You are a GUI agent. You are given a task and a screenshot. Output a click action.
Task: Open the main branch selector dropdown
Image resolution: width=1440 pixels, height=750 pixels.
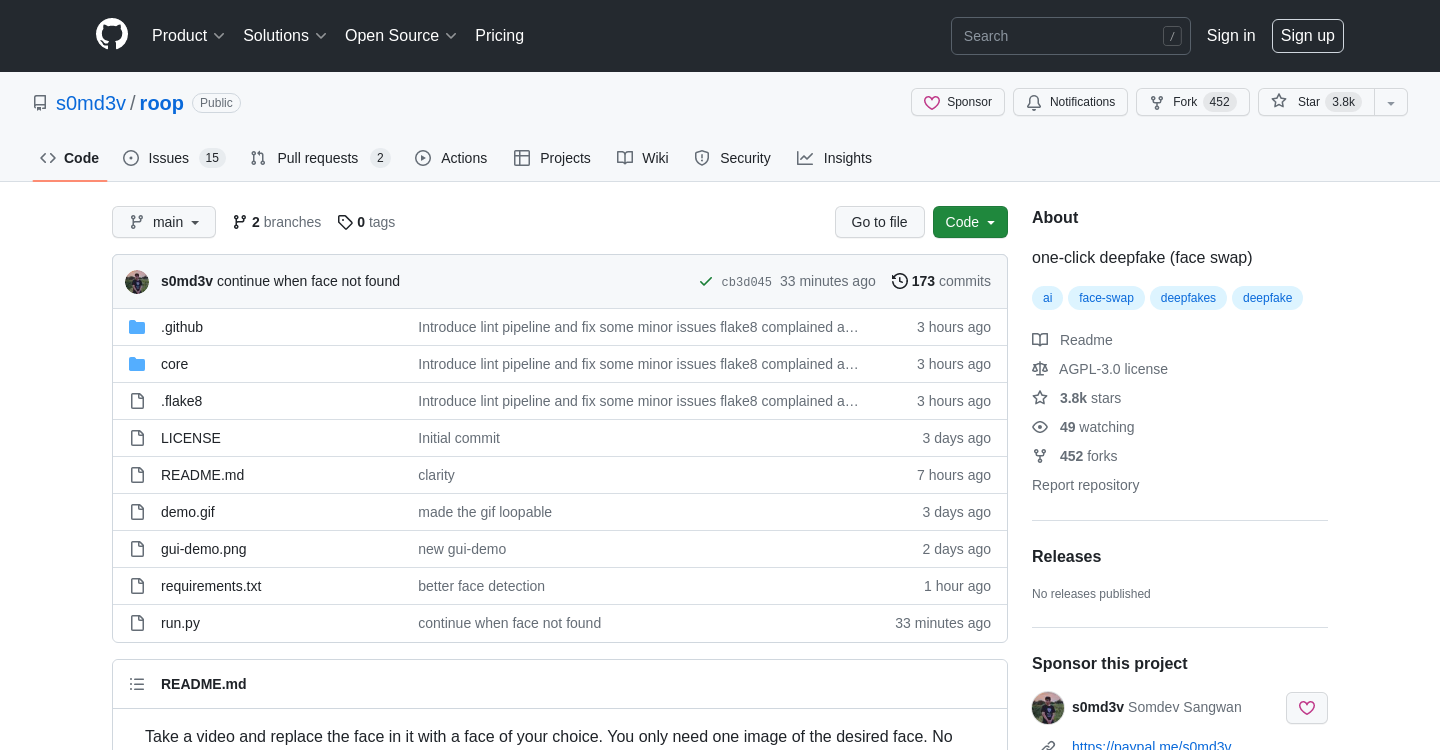pos(164,222)
